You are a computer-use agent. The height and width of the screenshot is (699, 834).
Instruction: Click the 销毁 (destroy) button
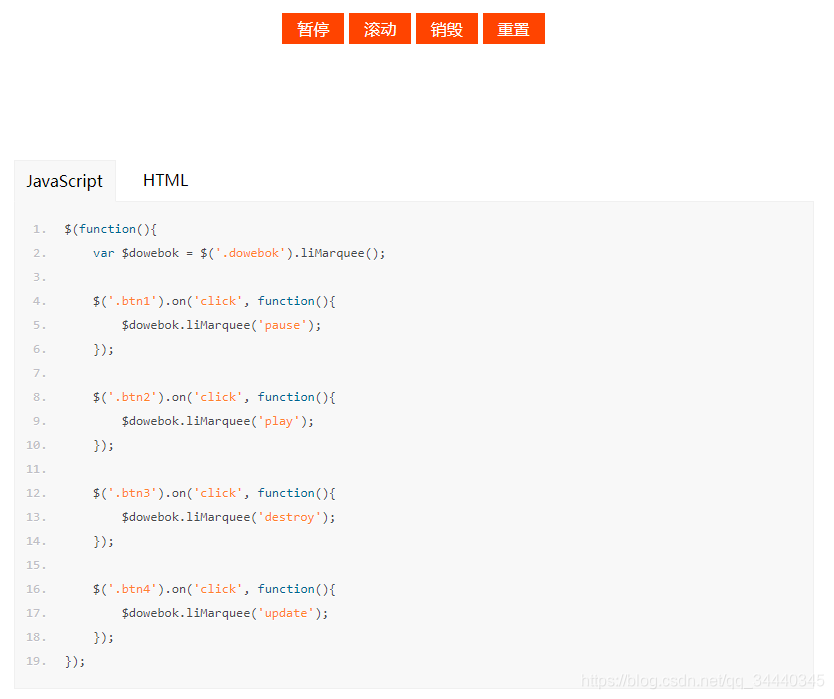click(x=446, y=29)
